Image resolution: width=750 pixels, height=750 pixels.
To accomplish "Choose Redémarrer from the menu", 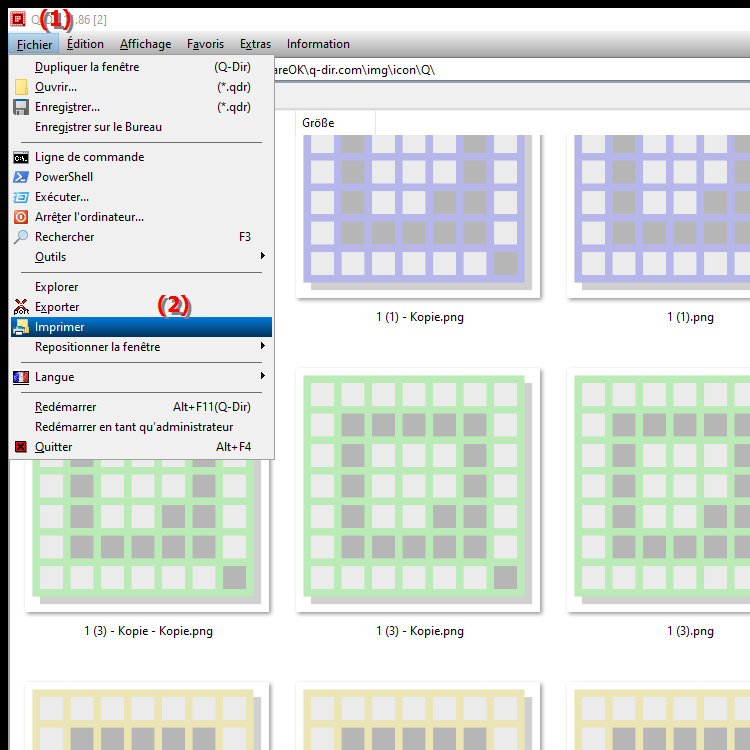I will click(x=141, y=407).
